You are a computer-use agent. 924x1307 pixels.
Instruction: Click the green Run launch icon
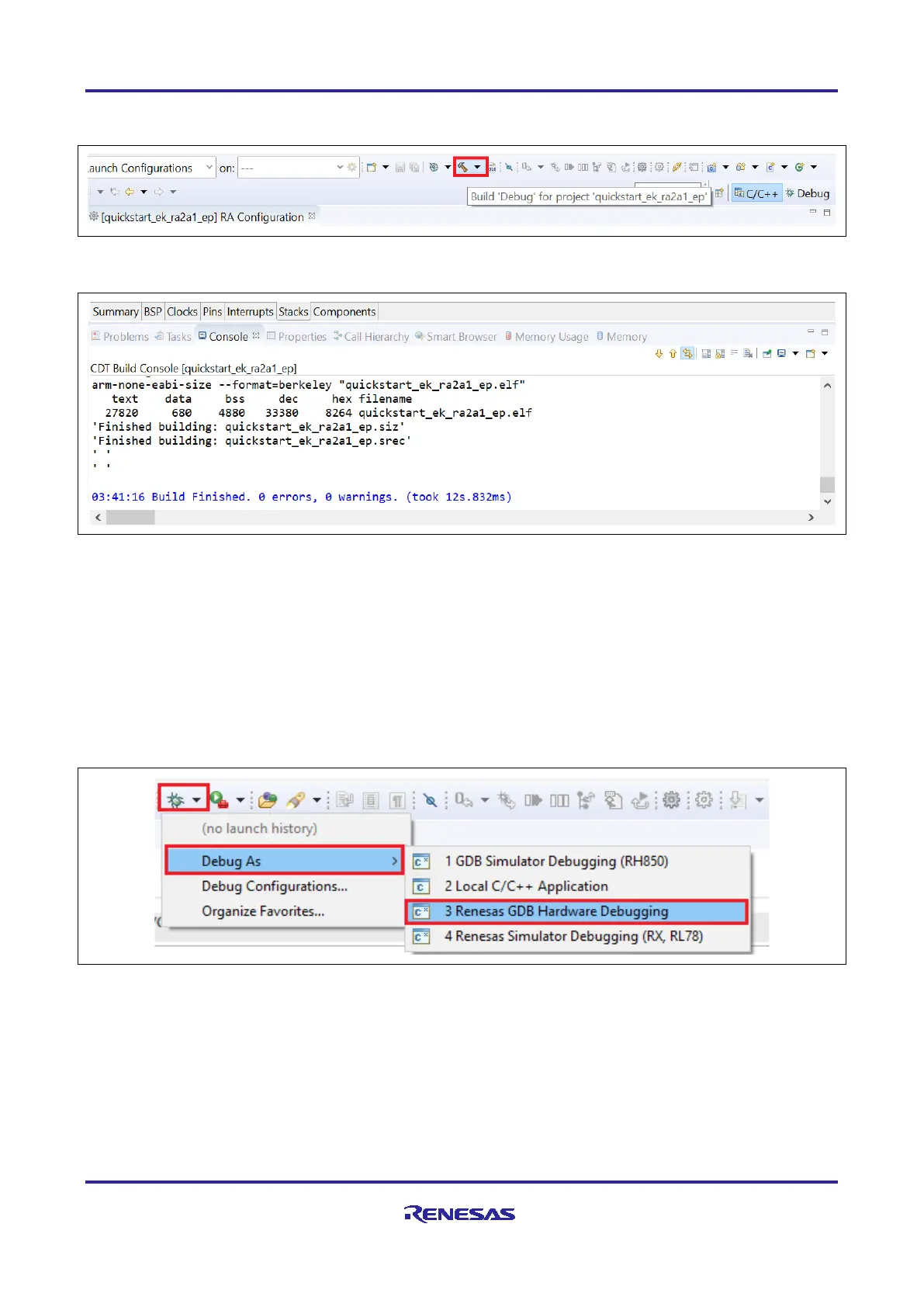[x=220, y=799]
